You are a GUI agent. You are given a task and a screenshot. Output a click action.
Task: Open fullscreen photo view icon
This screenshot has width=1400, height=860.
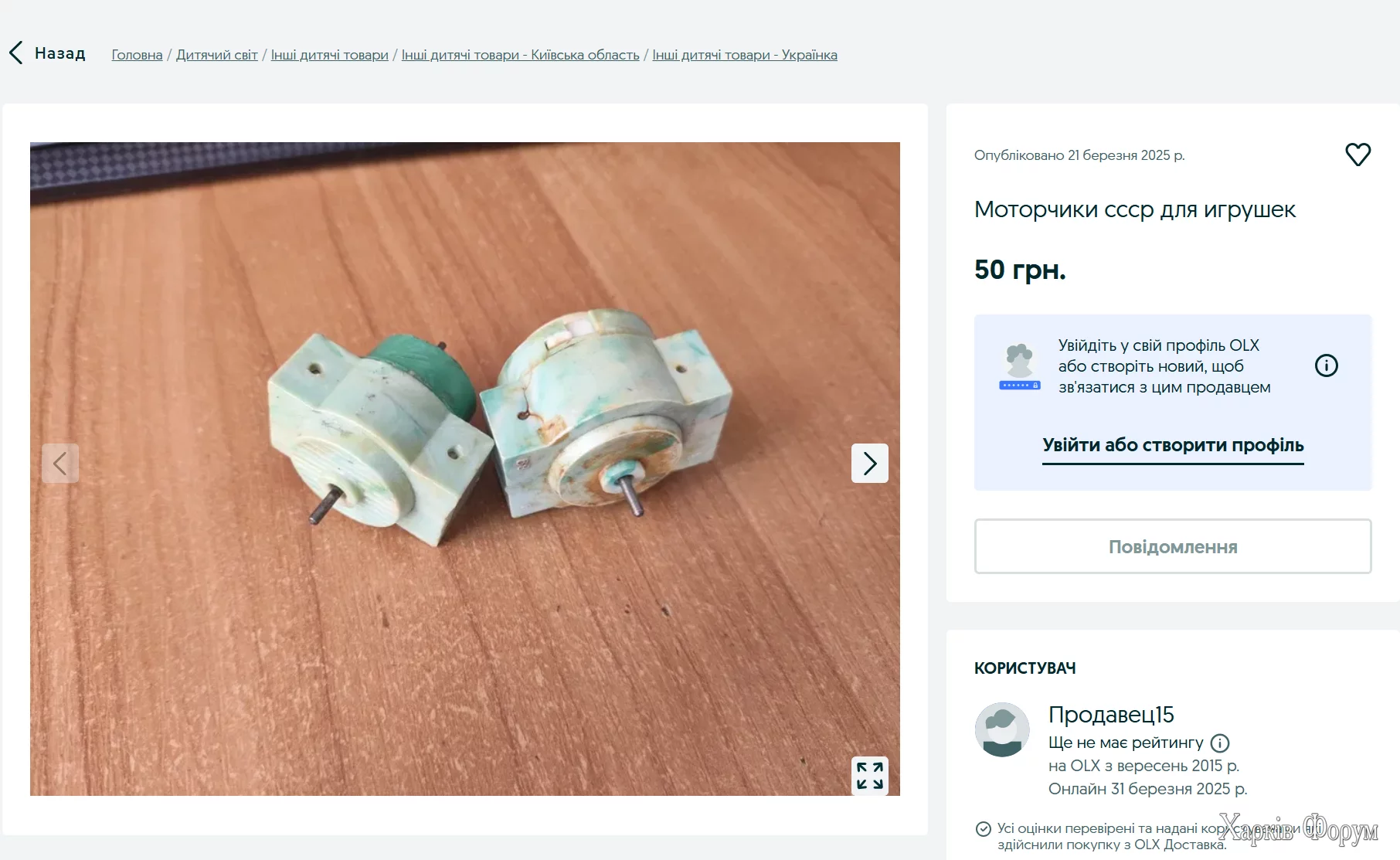870,775
